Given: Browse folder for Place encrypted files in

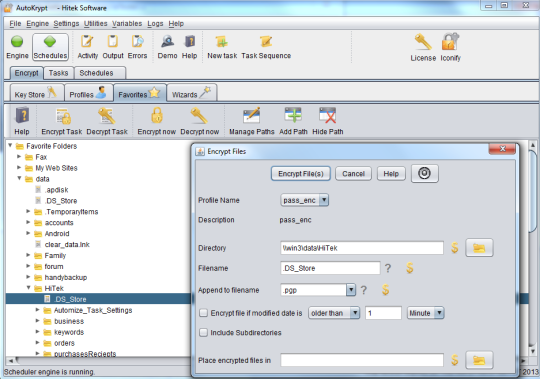Looking at the screenshot, I should click(x=479, y=360).
